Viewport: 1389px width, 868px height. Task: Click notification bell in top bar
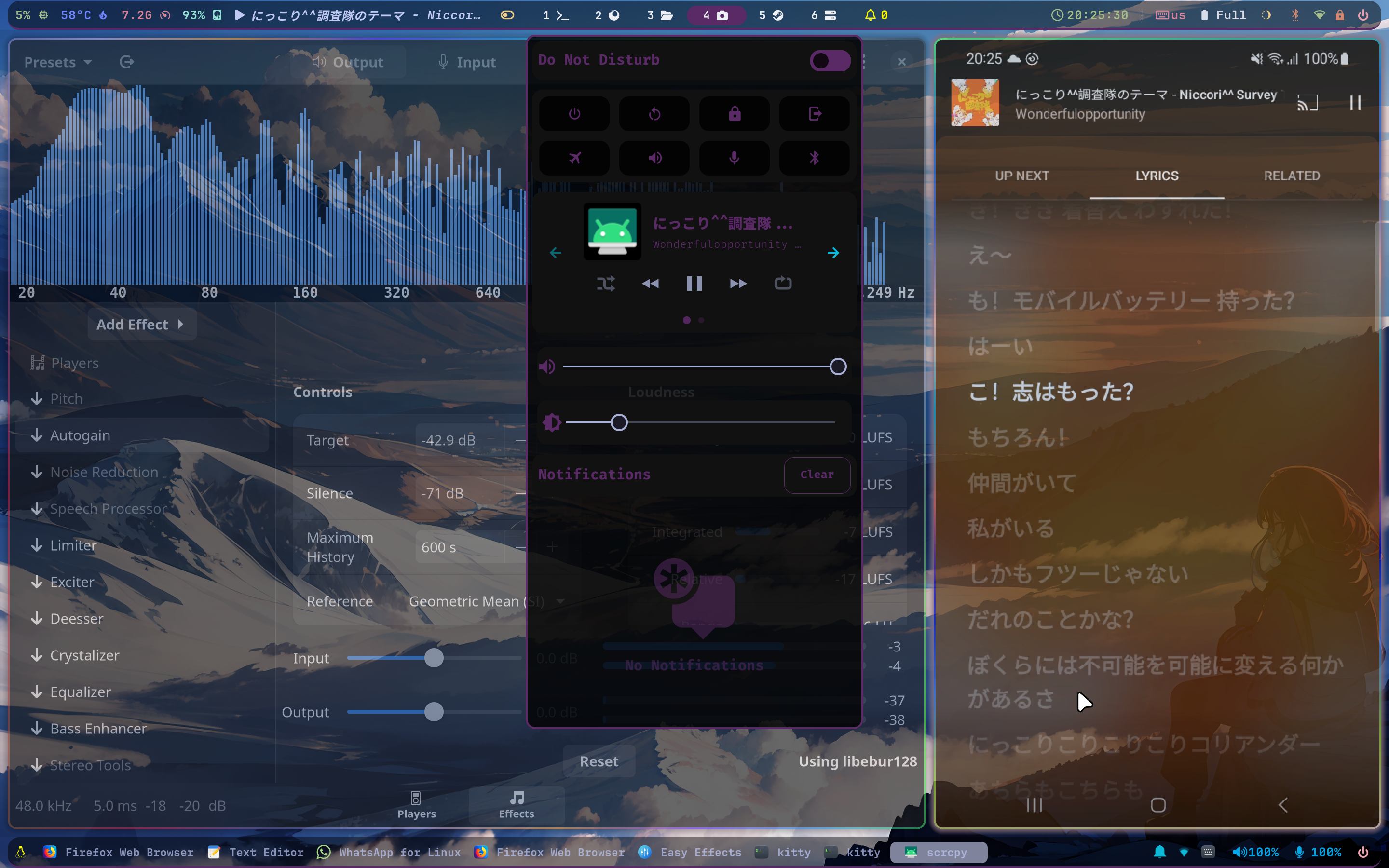876,15
